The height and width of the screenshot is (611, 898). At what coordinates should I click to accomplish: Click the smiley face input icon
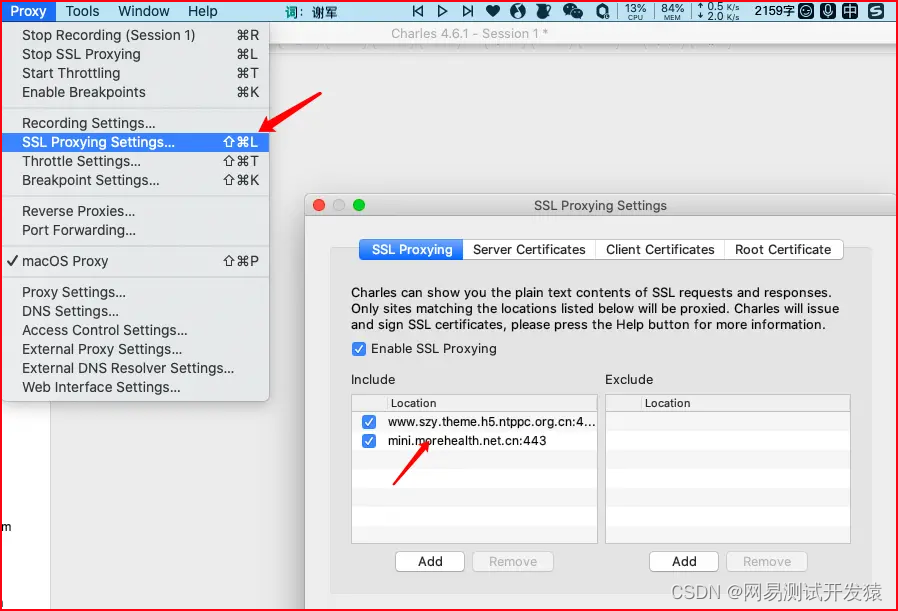click(x=806, y=11)
